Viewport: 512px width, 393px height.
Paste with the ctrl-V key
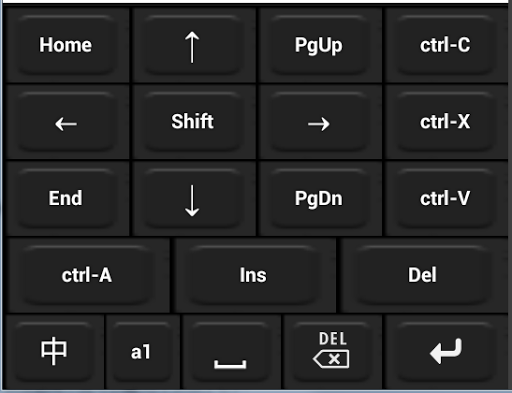coord(446,199)
